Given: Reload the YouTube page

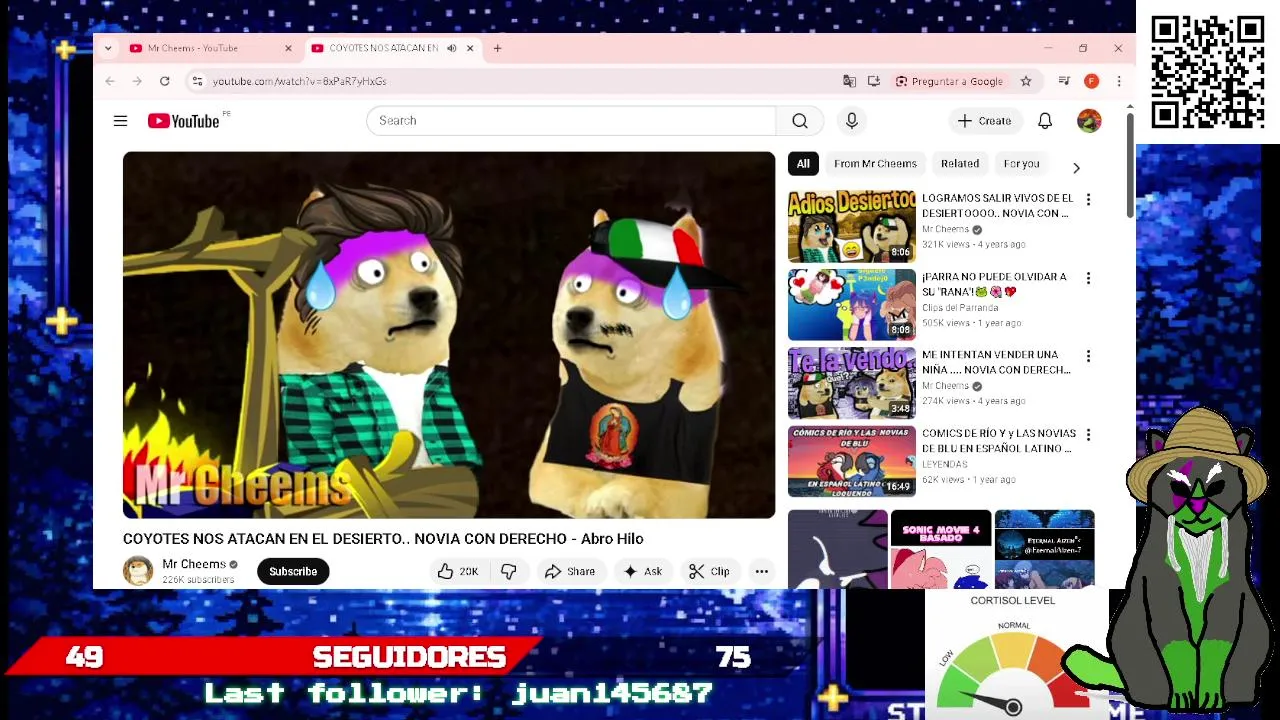Looking at the screenshot, I should click(164, 81).
